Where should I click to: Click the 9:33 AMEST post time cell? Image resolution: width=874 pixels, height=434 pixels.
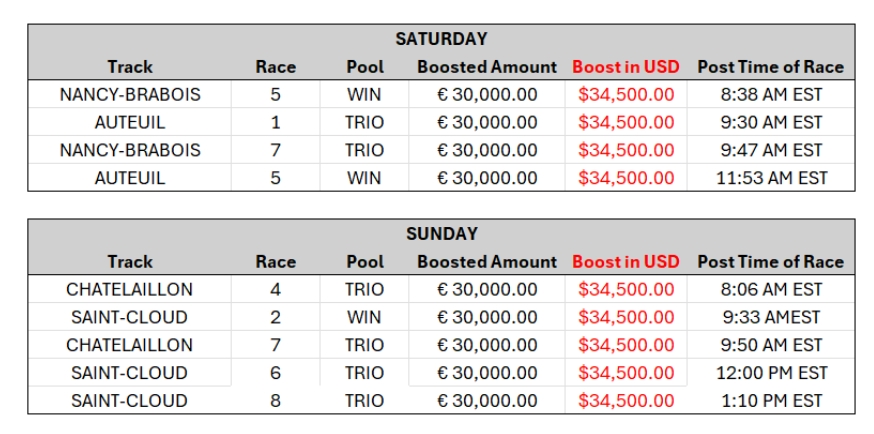(770, 318)
